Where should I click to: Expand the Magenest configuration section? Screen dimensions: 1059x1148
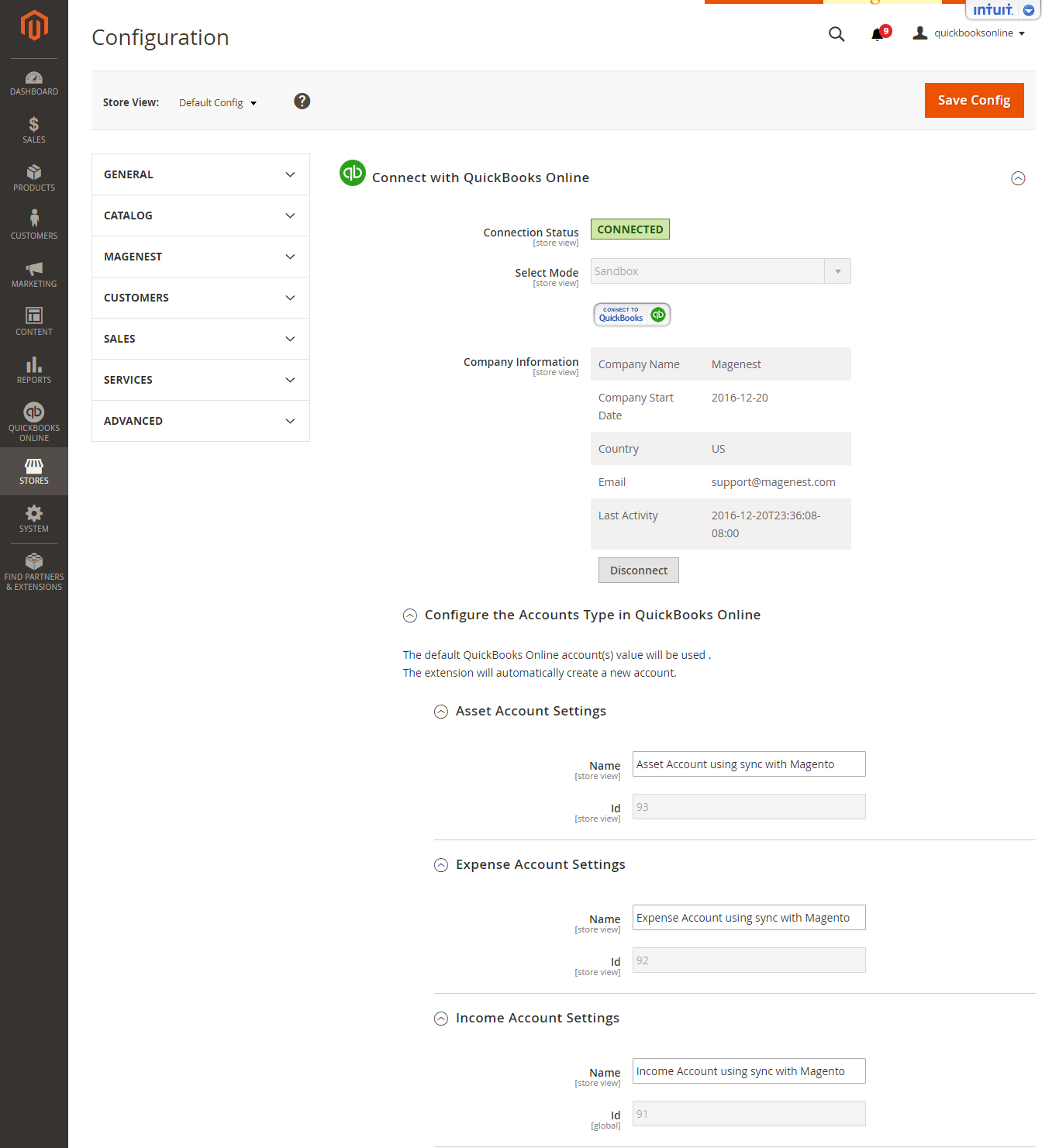tap(201, 257)
